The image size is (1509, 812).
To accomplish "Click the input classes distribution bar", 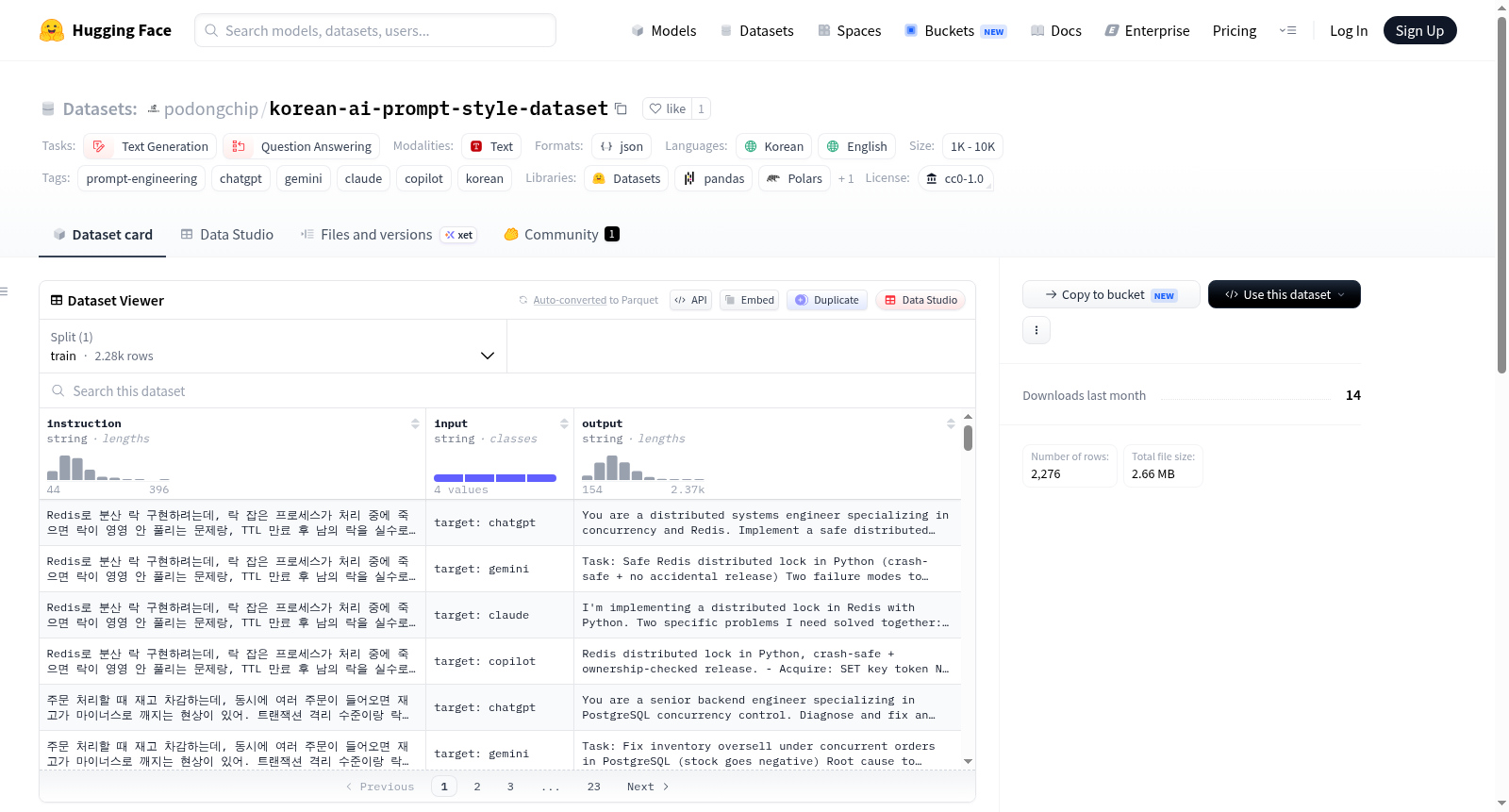I will [x=495, y=478].
